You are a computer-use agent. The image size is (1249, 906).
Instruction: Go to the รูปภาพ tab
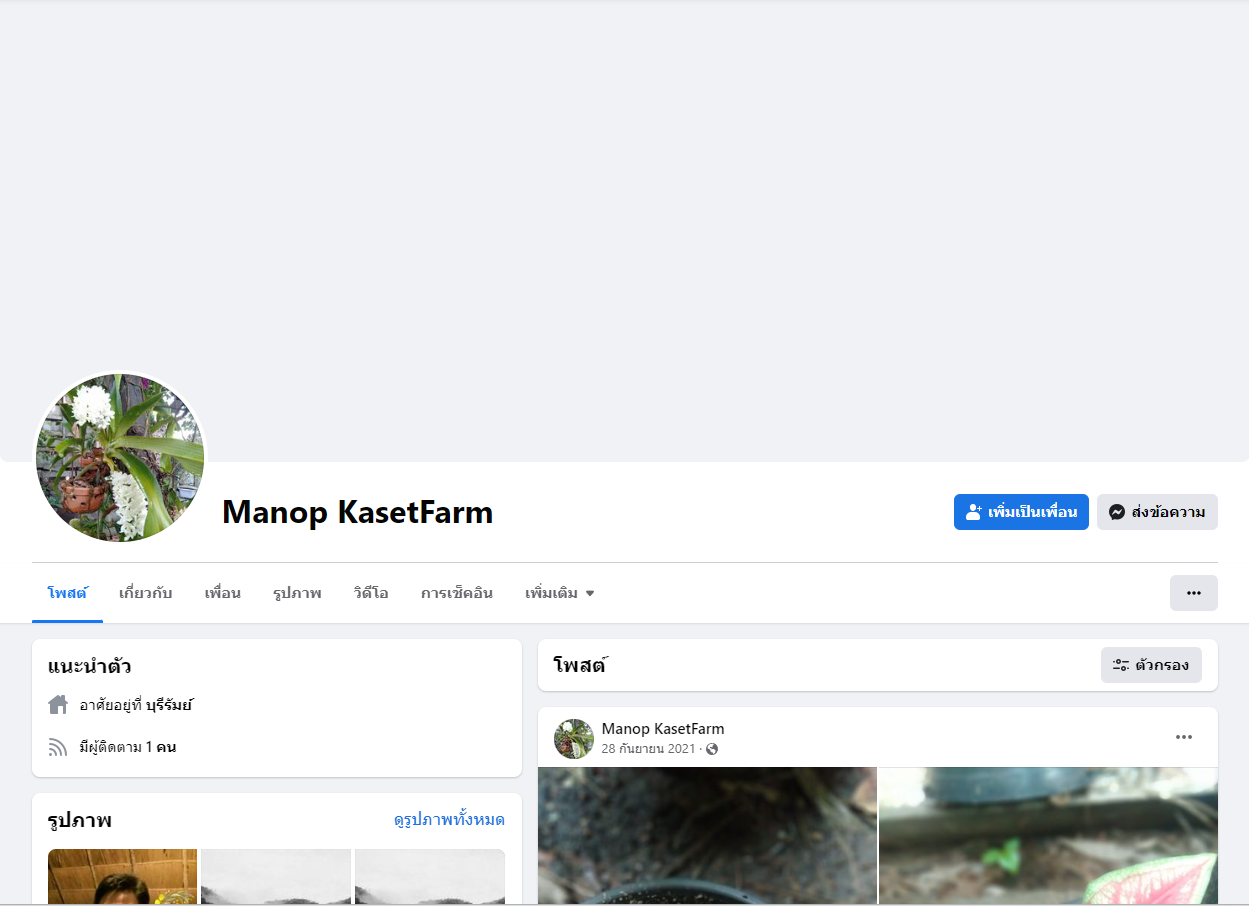(297, 593)
